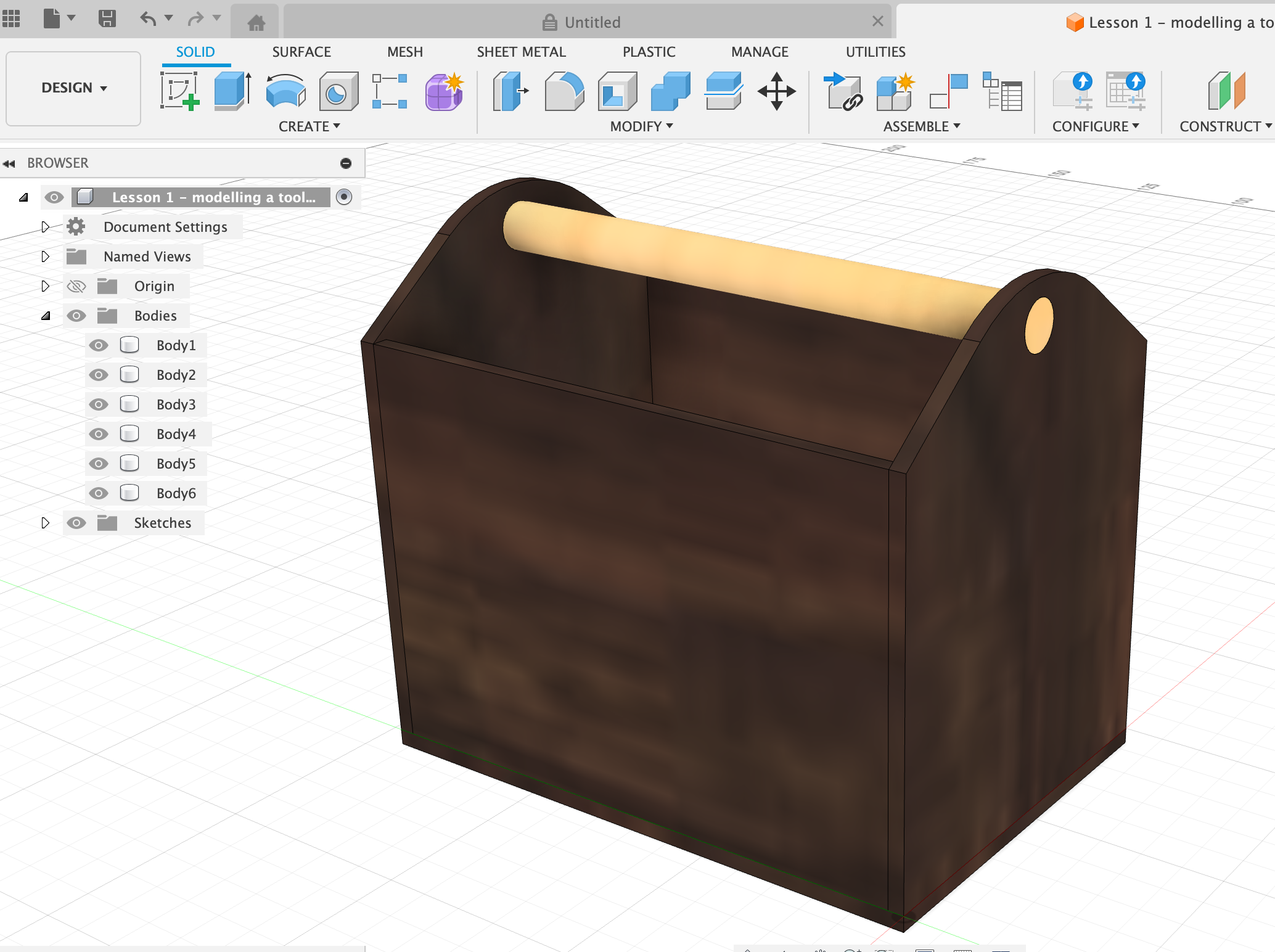Image resolution: width=1275 pixels, height=952 pixels.
Task: Expand the Named Views folder
Action: [x=45, y=256]
